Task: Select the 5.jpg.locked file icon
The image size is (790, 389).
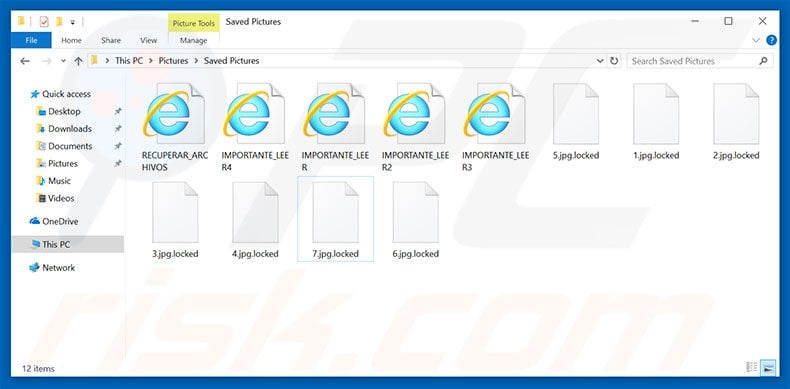Action: click(x=576, y=114)
